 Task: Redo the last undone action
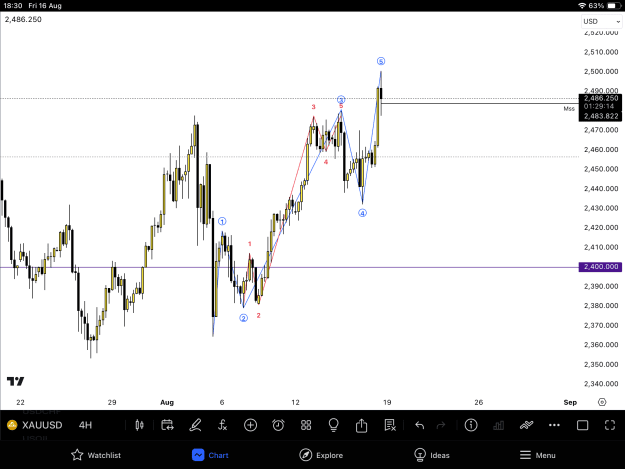coord(441,425)
